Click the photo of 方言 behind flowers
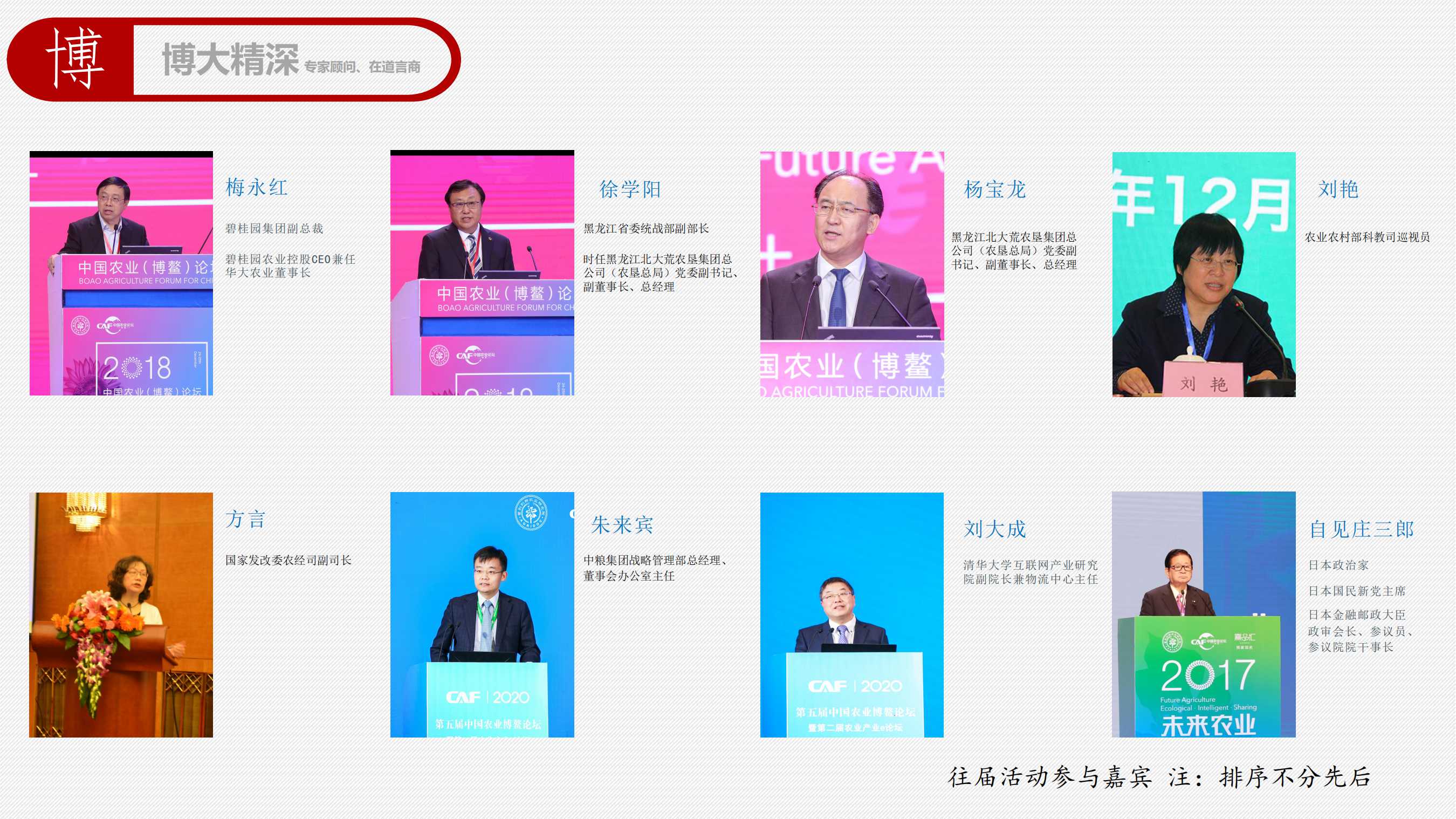 pos(121,615)
